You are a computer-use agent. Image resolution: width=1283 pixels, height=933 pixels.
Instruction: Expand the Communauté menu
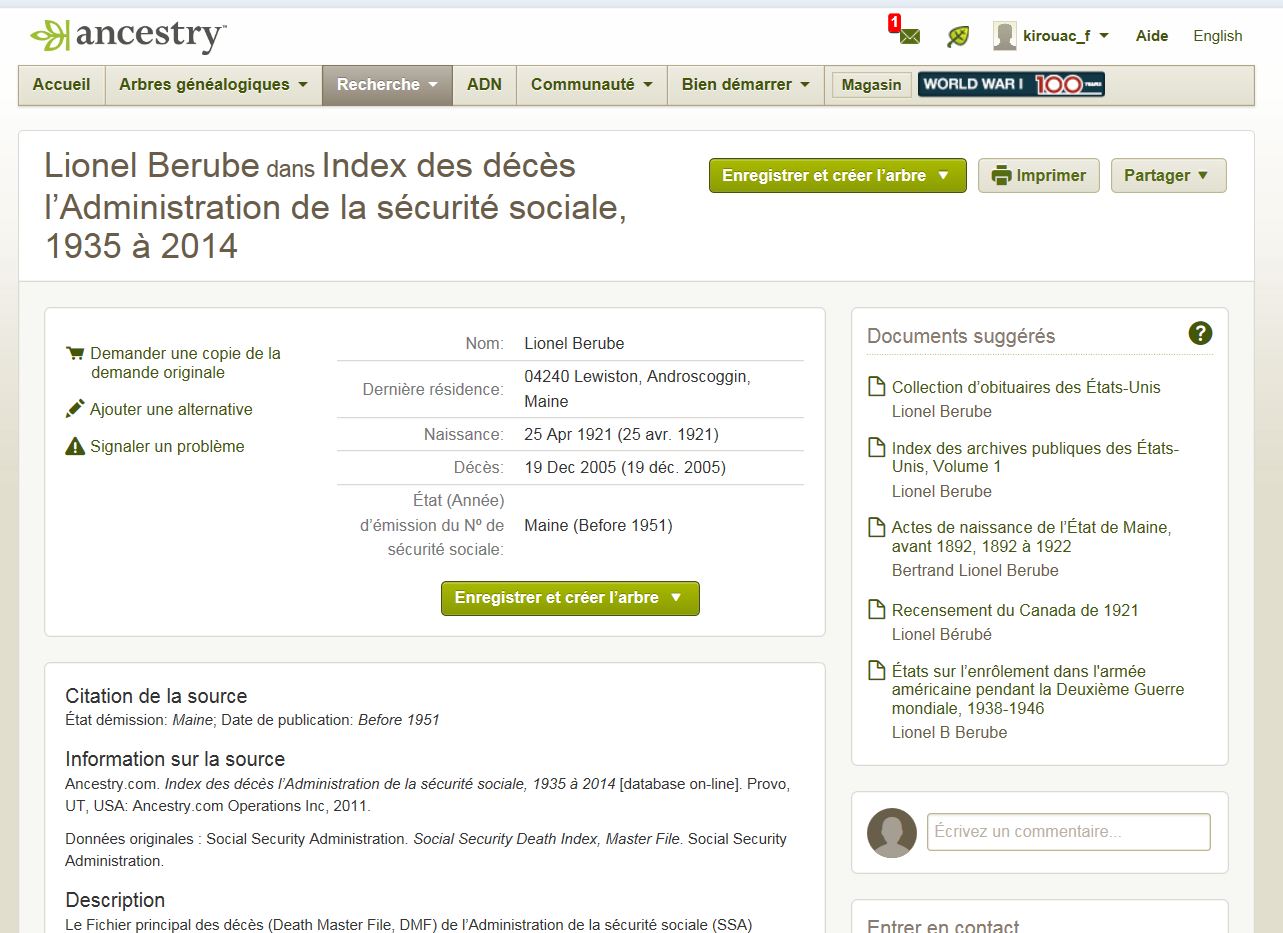[591, 85]
